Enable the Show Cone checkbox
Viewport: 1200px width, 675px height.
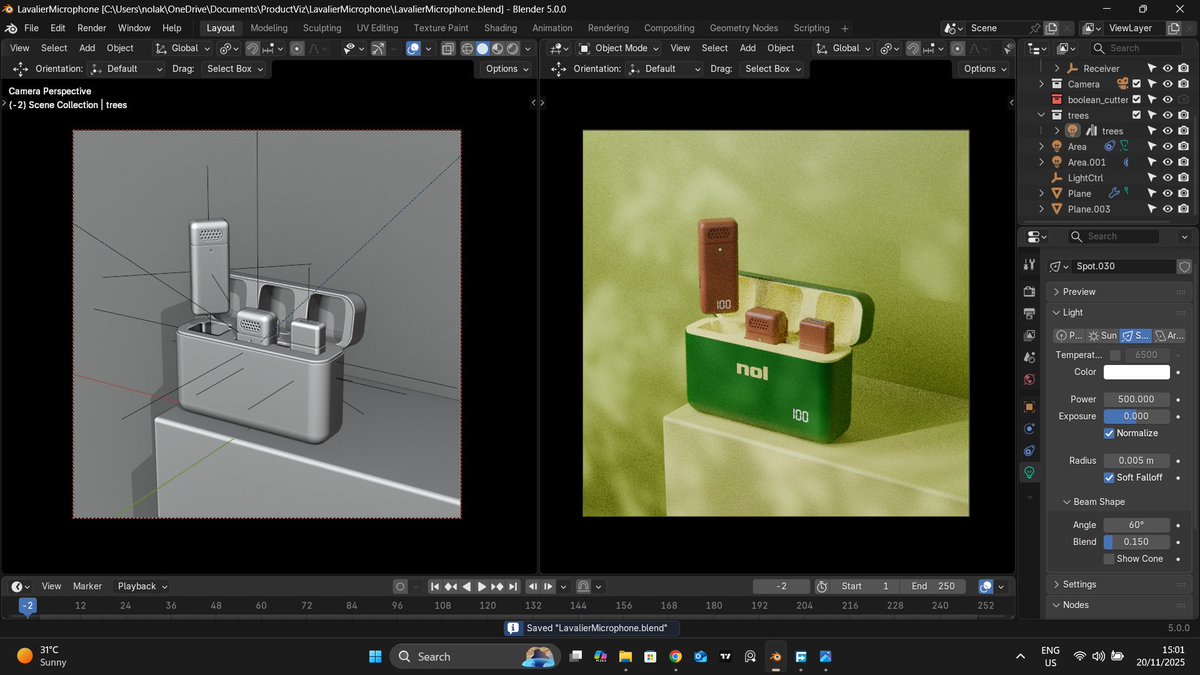[1109, 558]
